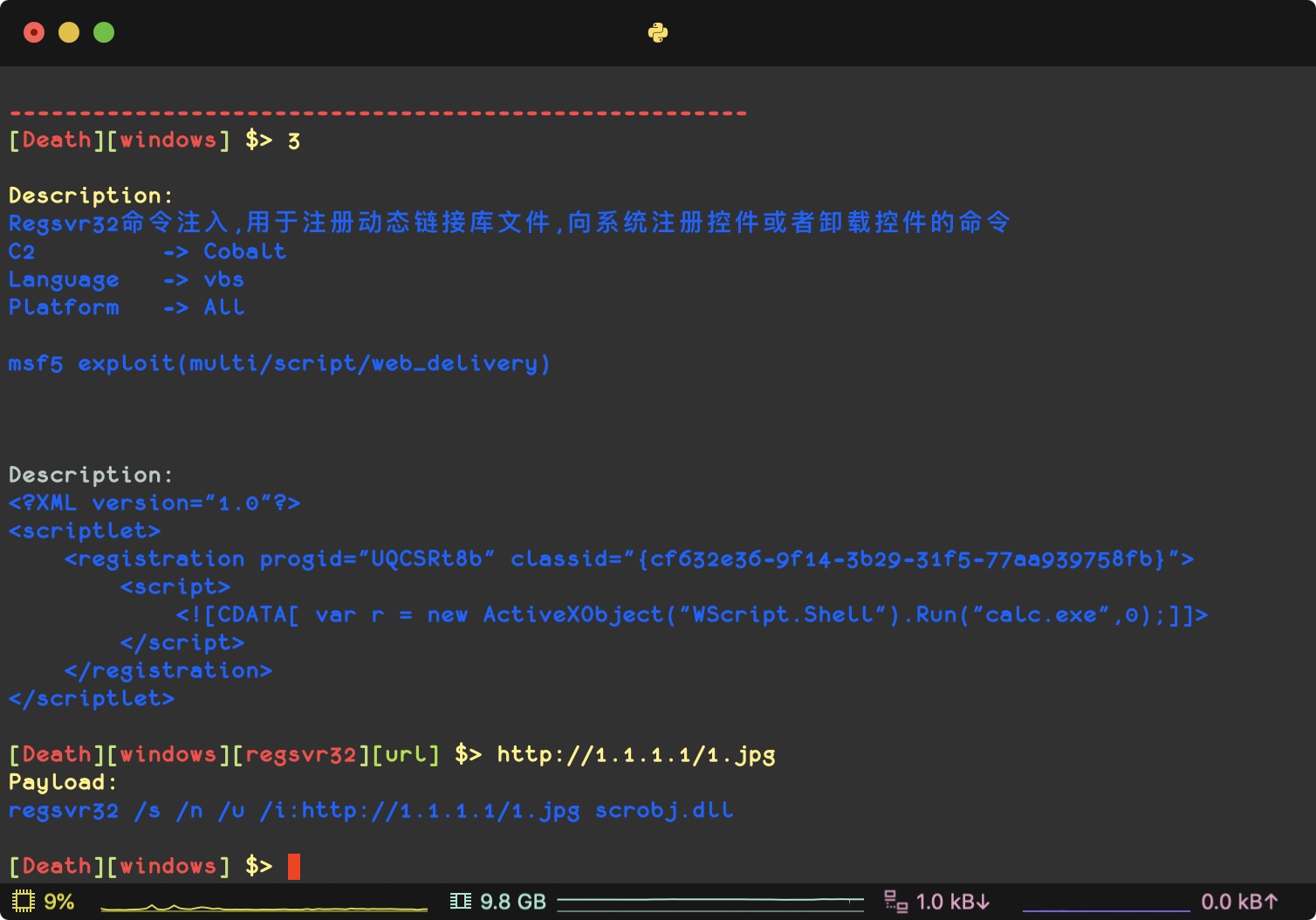Screen dimensions: 1316x920
Task: Close the terminal window with red button
Action: pyautogui.click(x=34, y=33)
